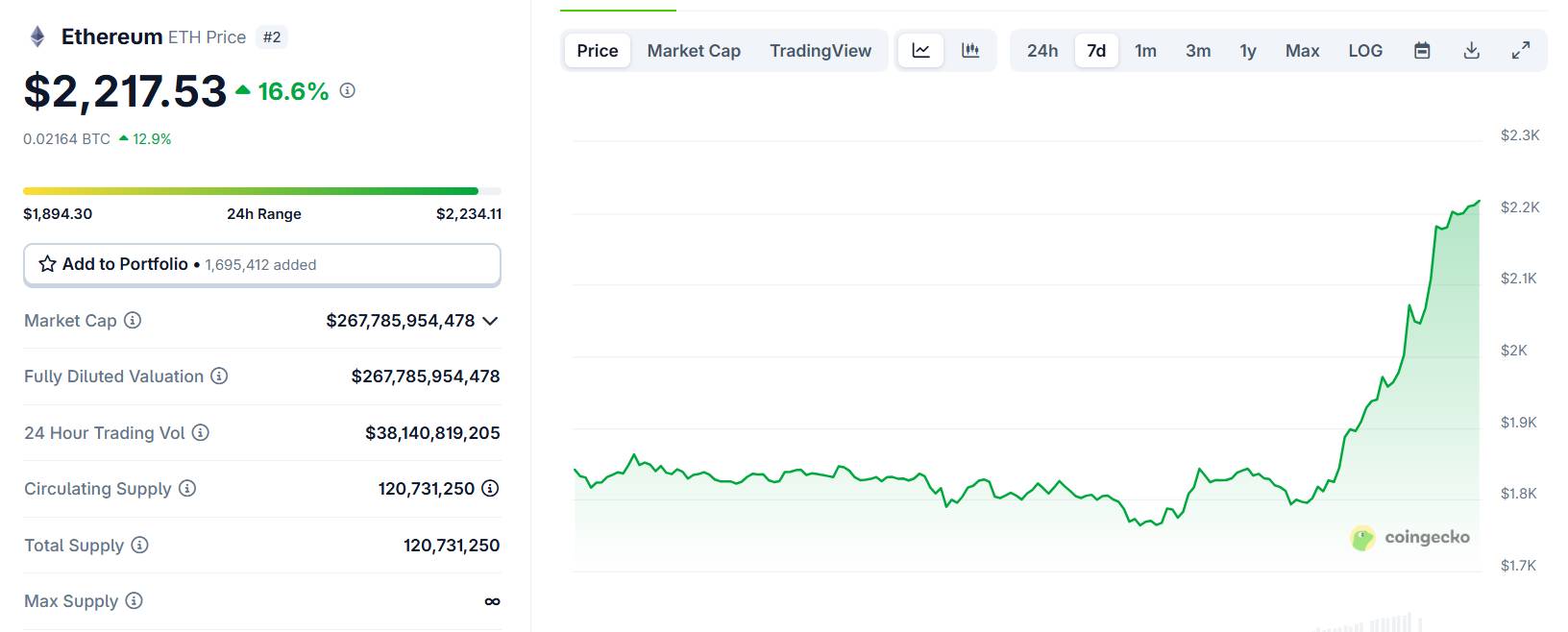This screenshot has width=1568, height=632.
Task: Click the Ethereum diamond logo icon
Action: coord(37,37)
